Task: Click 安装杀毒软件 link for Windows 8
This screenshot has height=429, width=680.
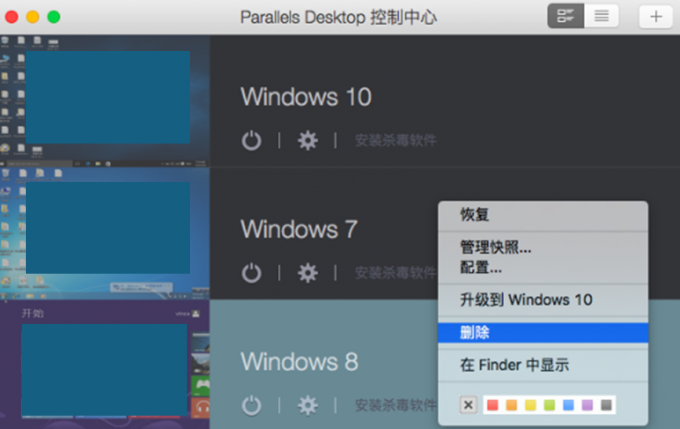Action: 396,406
